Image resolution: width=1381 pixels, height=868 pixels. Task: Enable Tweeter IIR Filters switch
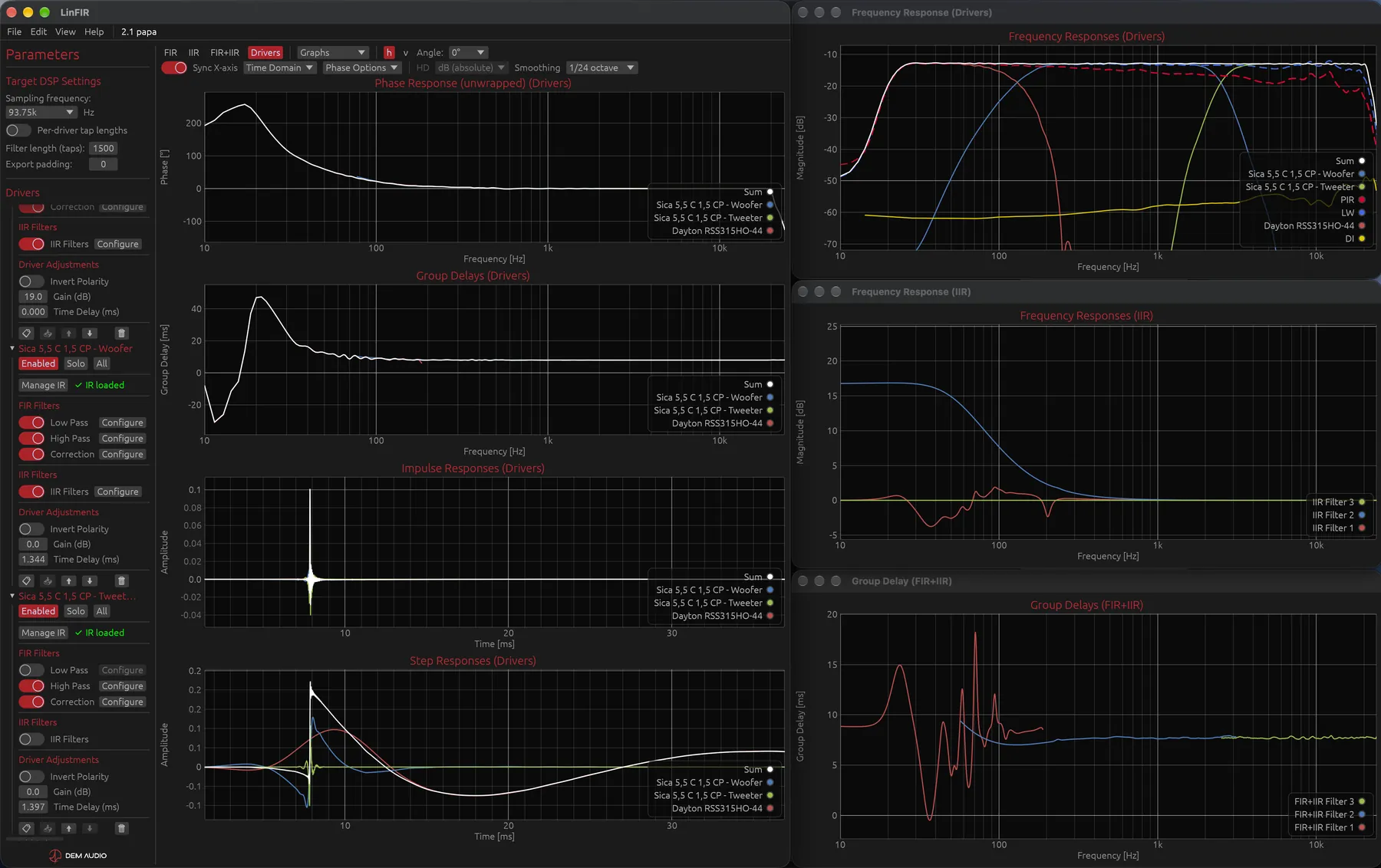(x=31, y=739)
